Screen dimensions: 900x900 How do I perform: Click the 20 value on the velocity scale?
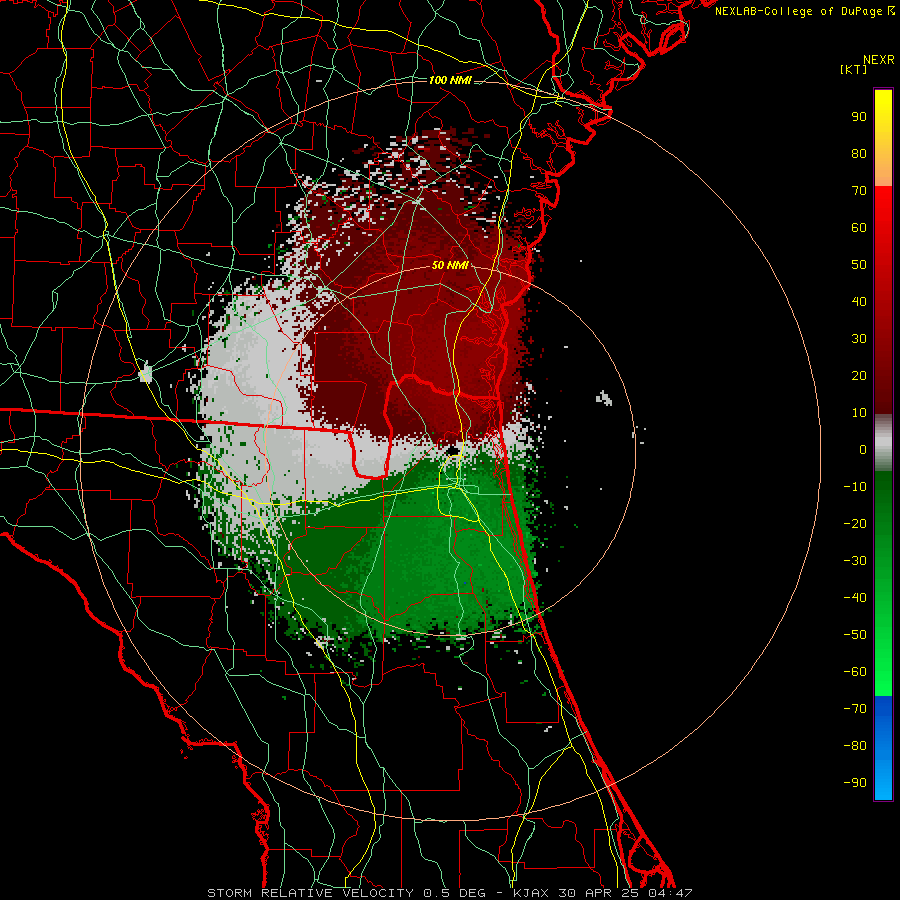(859, 375)
